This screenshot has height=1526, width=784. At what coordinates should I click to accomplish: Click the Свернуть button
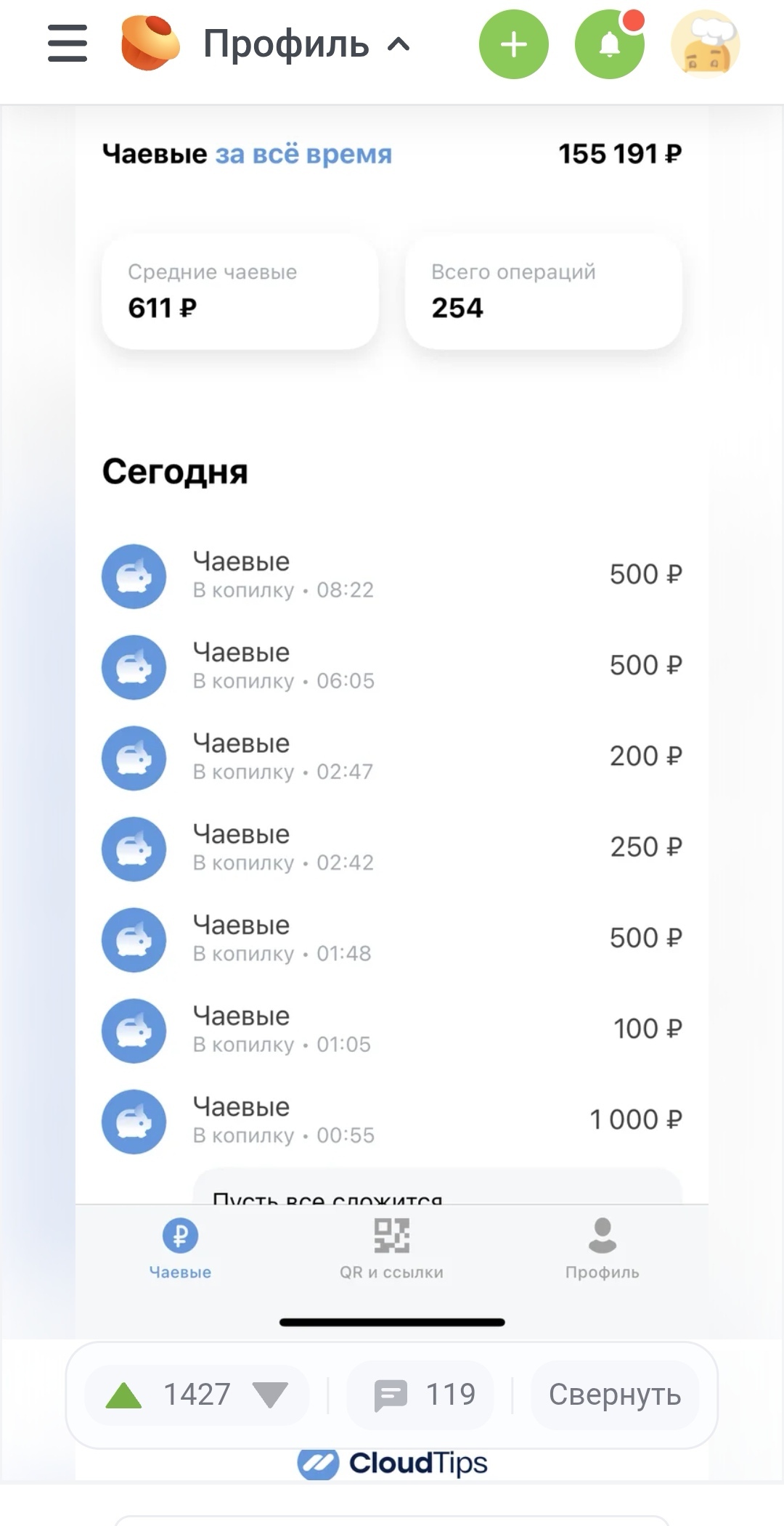(614, 1395)
